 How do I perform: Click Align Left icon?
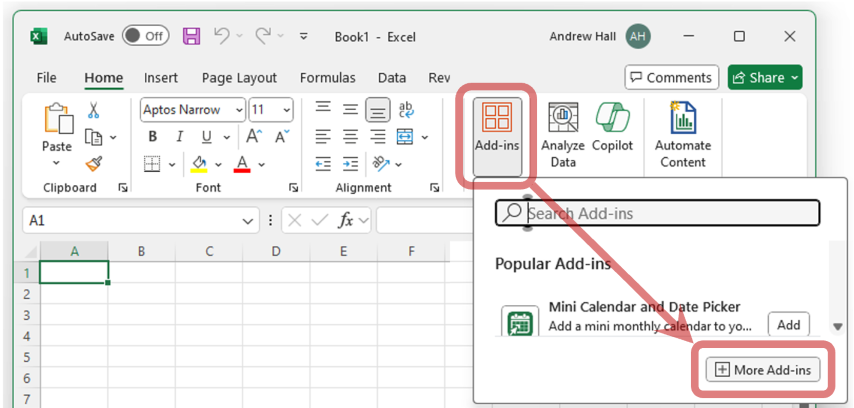coord(323,136)
